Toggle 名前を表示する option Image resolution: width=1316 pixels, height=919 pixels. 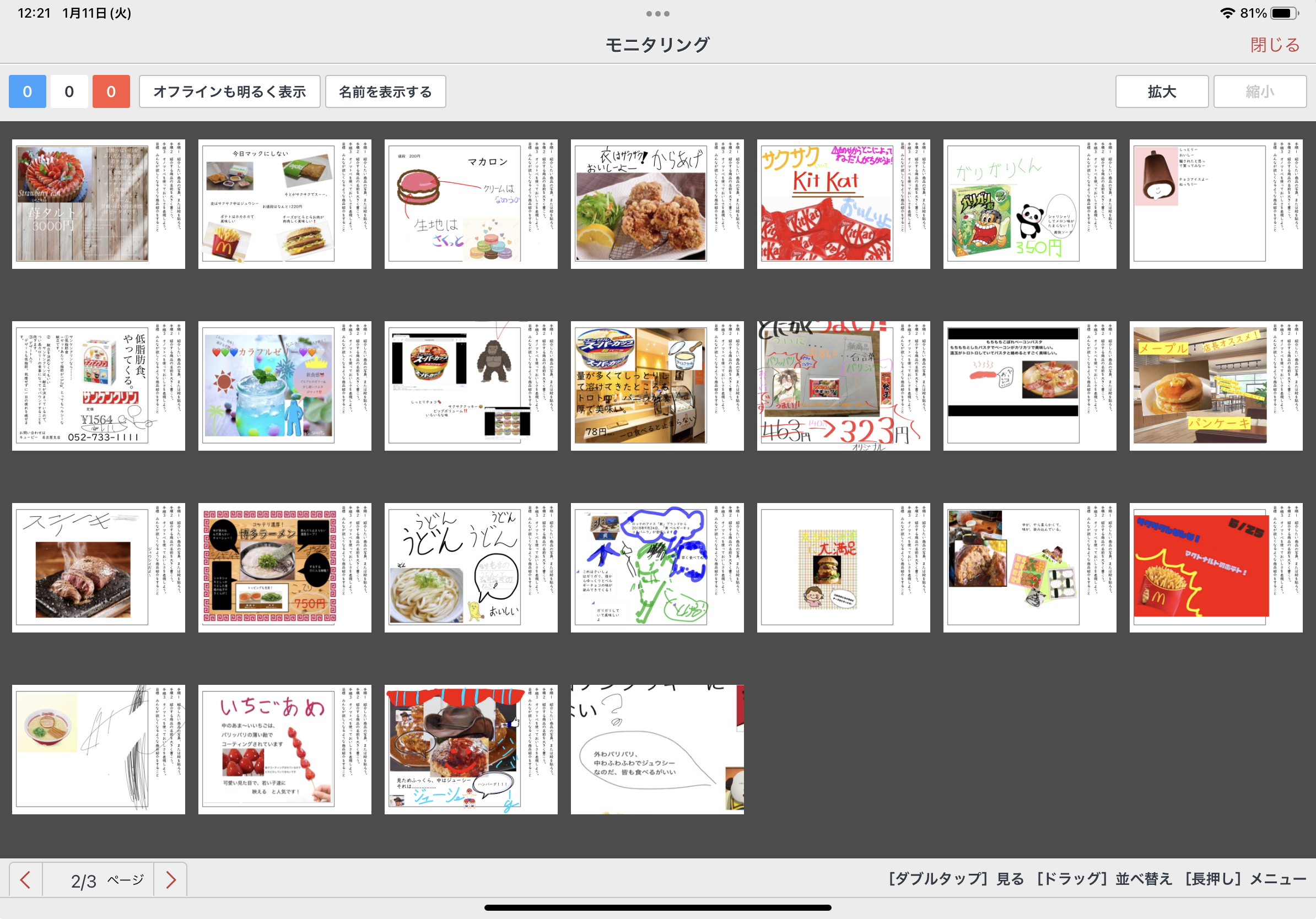[385, 91]
